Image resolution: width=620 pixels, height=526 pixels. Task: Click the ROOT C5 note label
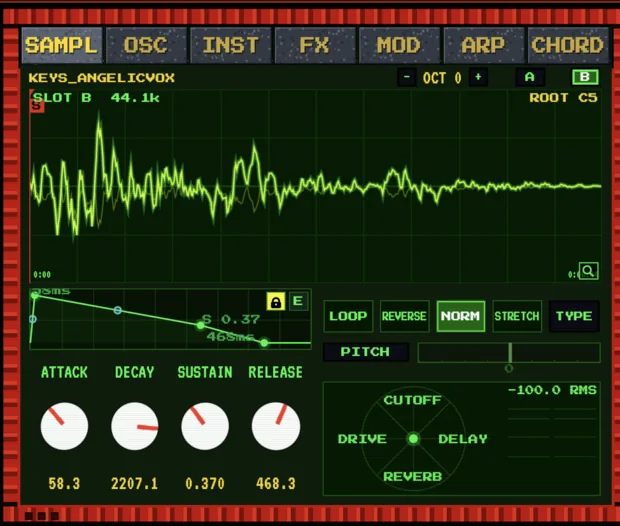click(x=563, y=98)
